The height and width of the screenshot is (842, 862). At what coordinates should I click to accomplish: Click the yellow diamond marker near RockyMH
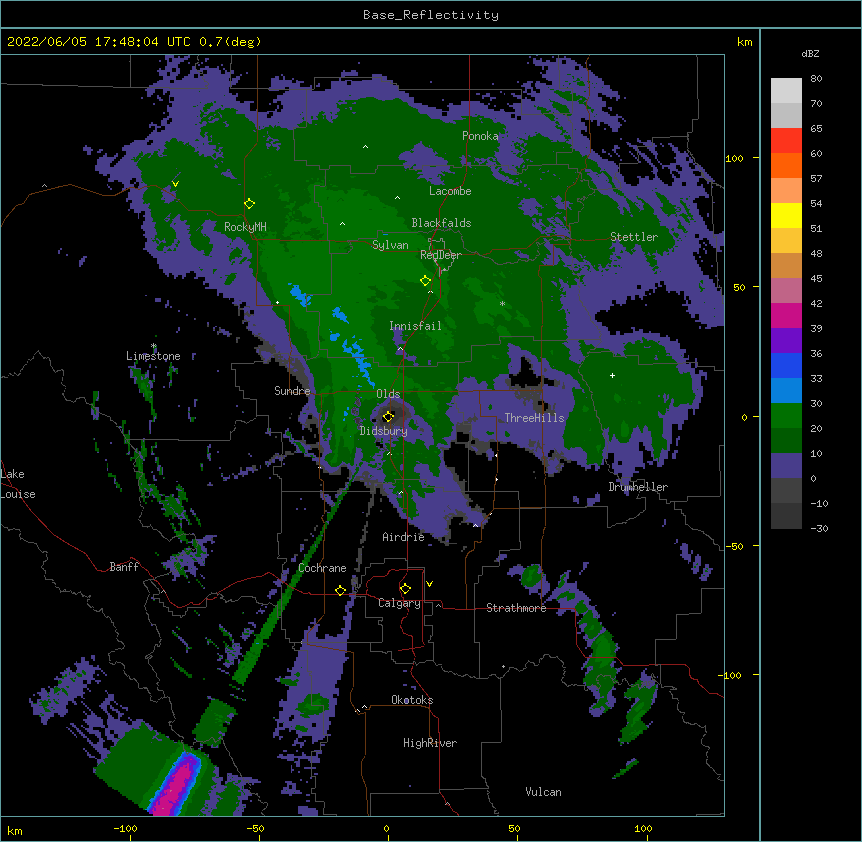(249, 204)
